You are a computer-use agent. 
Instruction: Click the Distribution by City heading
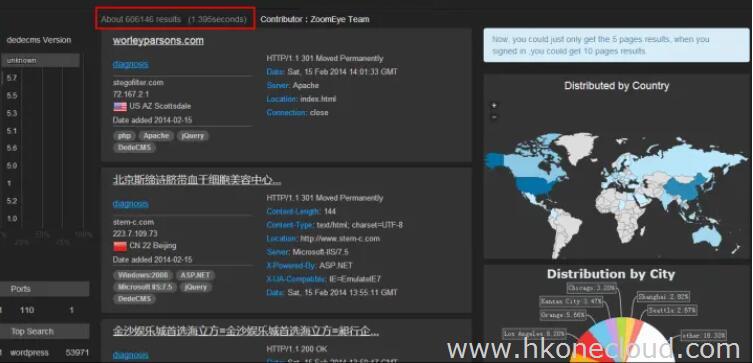click(x=610, y=274)
